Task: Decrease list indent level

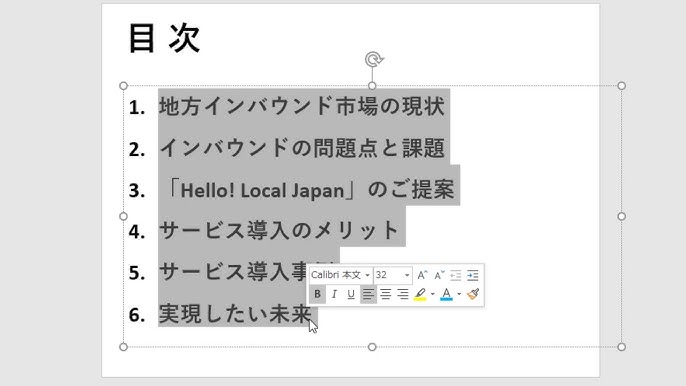Action: pyautogui.click(x=455, y=275)
